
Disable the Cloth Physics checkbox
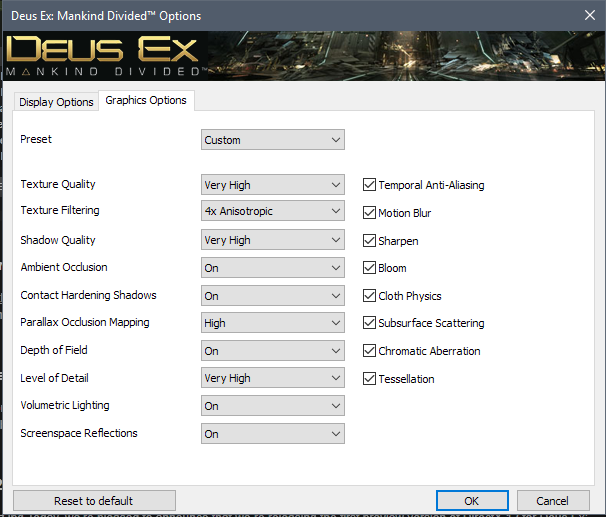pyautogui.click(x=369, y=296)
